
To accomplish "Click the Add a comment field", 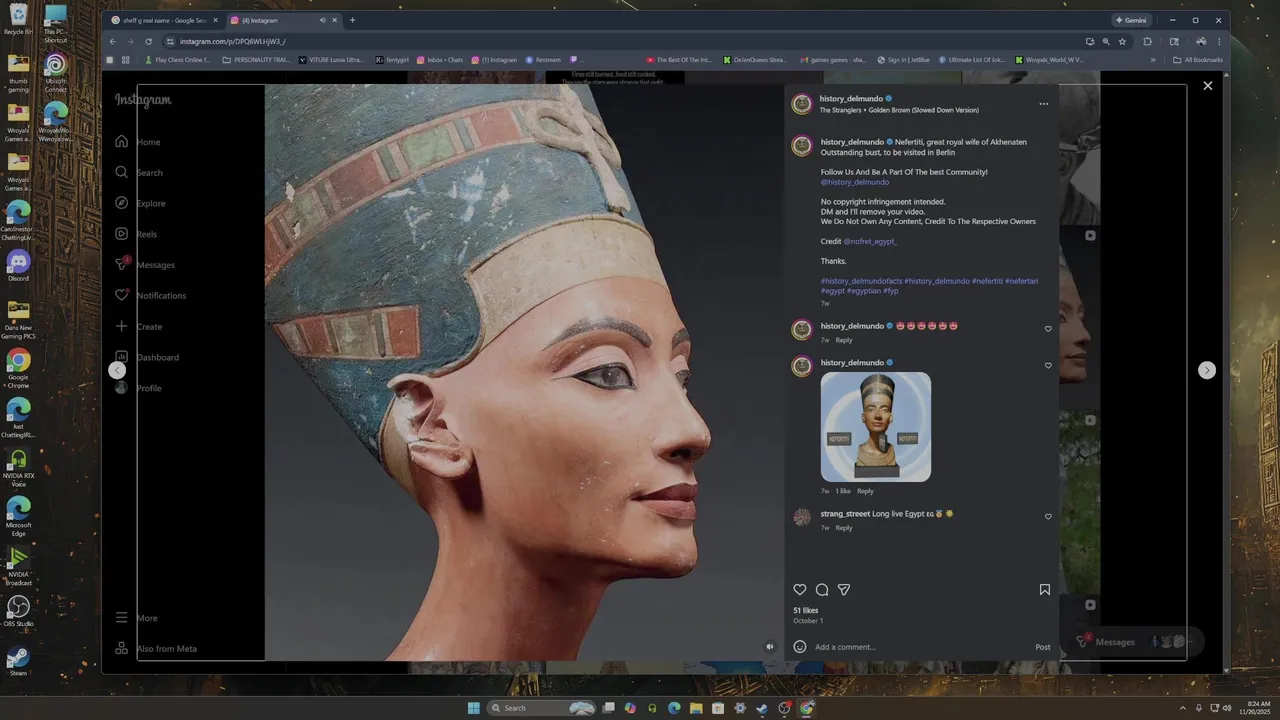I will pyautogui.click(x=920, y=647).
